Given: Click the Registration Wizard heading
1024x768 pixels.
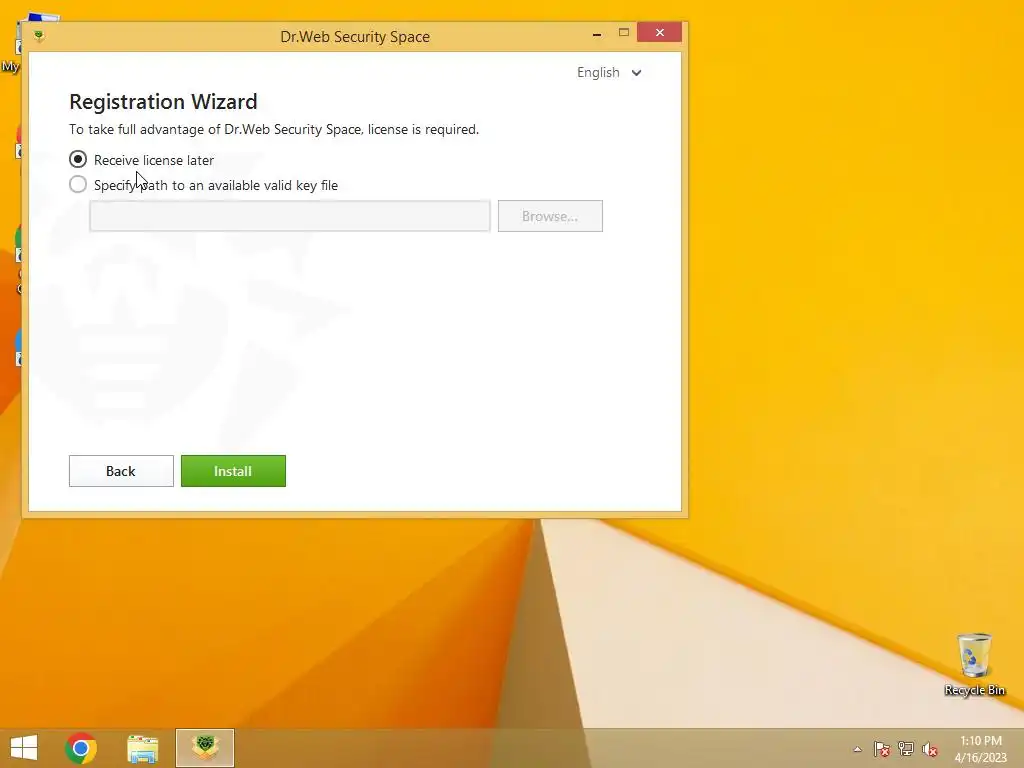Looking at the screenshot, I should point(163,102).
